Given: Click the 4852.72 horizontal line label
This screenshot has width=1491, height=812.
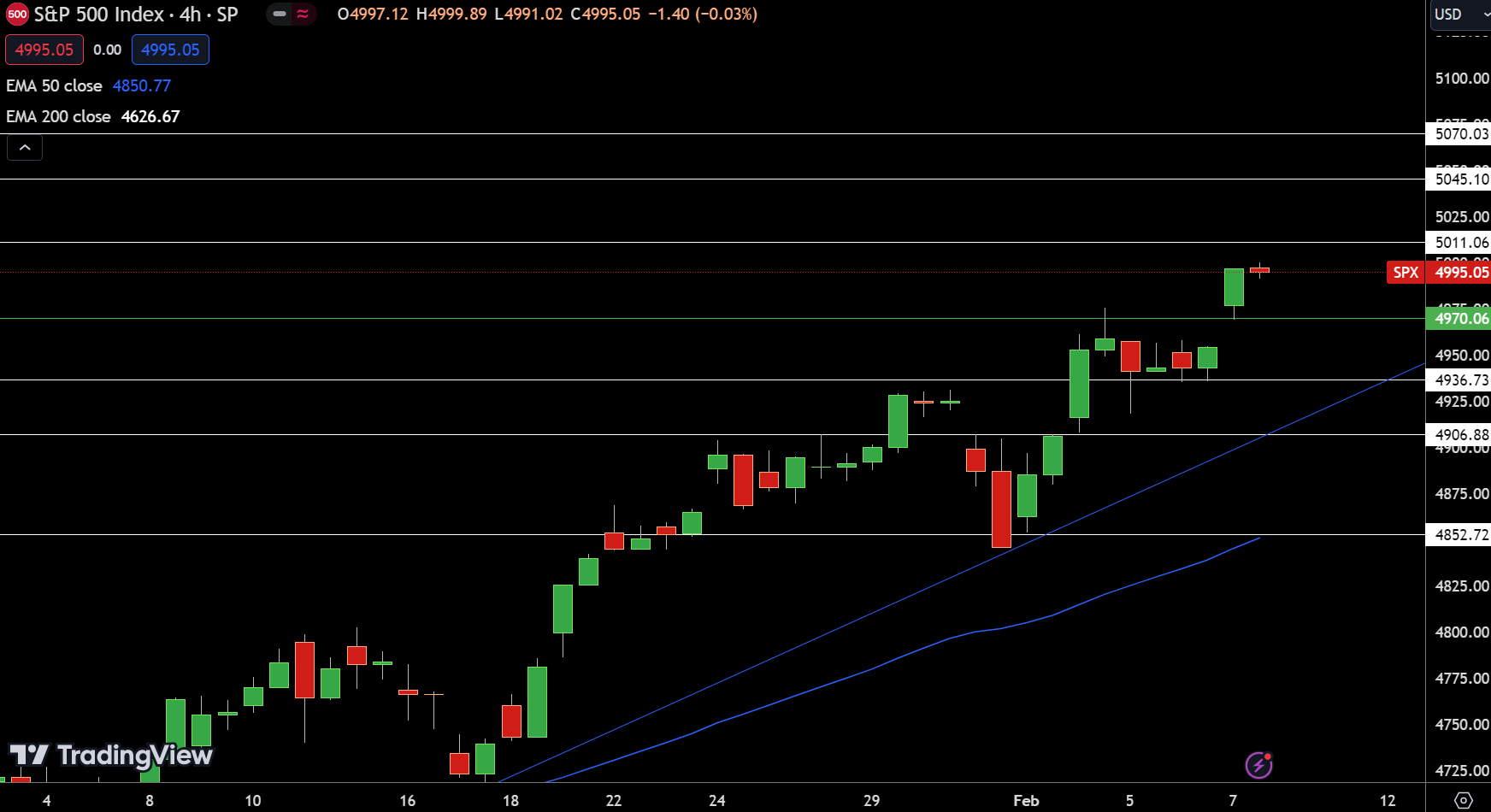Looking at the screenshot, I should pos(1459,535).
